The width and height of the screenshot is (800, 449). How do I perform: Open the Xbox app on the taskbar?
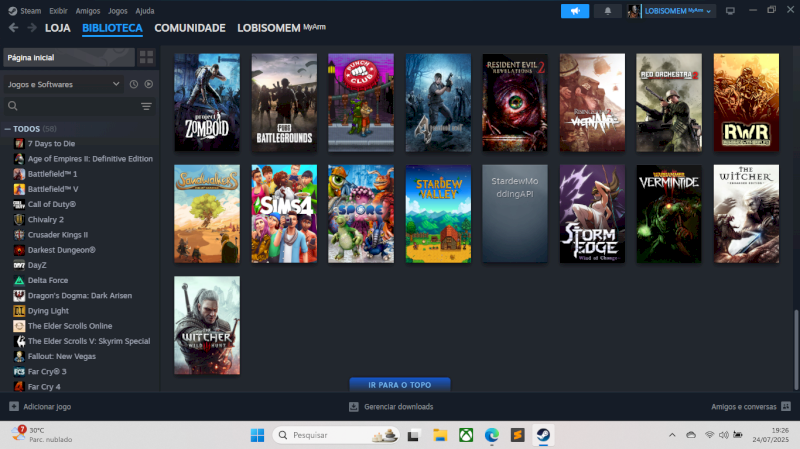[x=466, y=435]
